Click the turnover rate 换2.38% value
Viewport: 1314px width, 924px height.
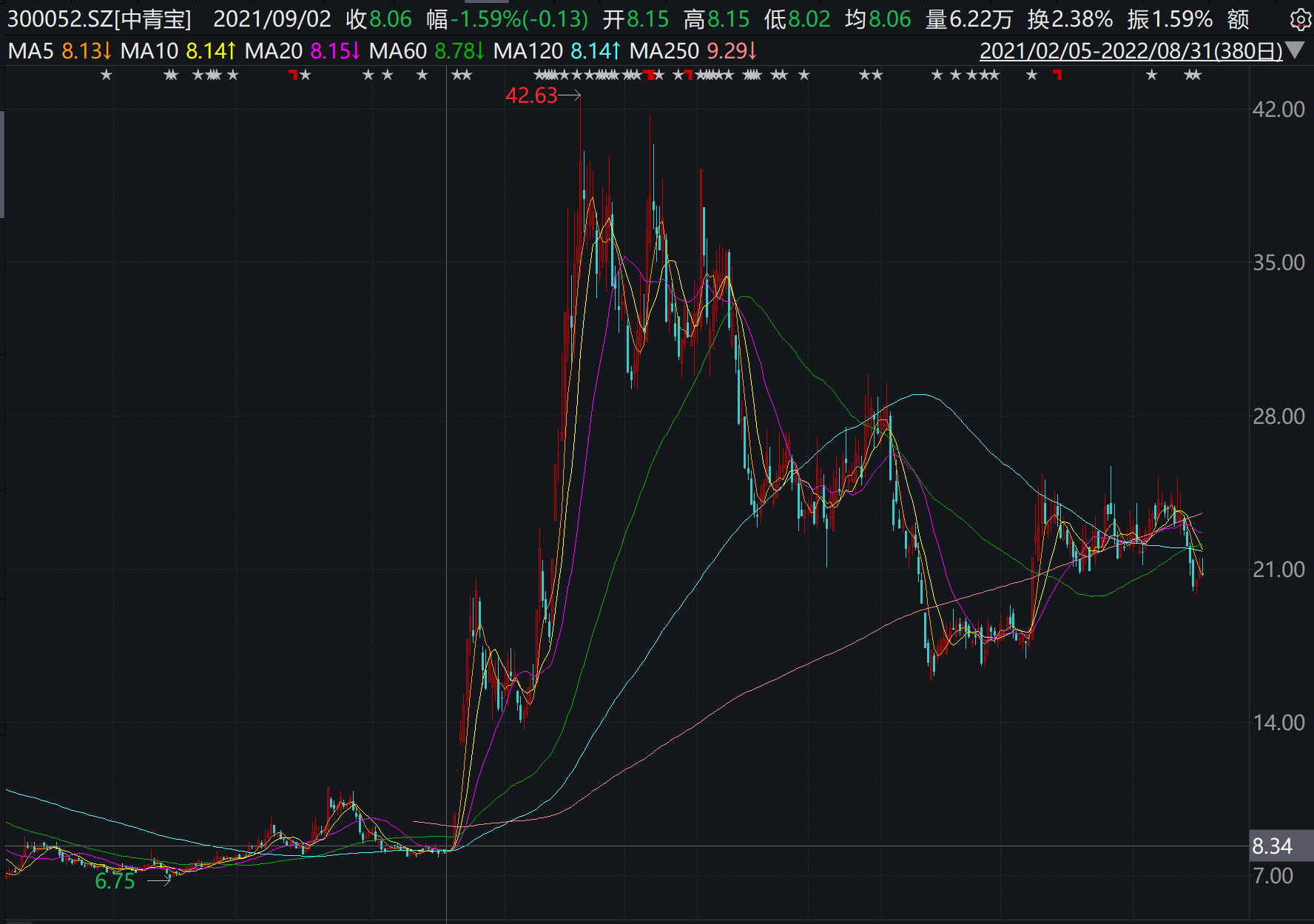point(1070,19)
